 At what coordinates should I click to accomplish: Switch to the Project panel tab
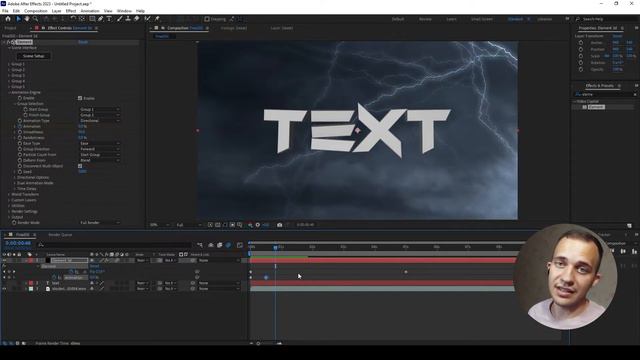pyautogui.click(x=10, y=28)
